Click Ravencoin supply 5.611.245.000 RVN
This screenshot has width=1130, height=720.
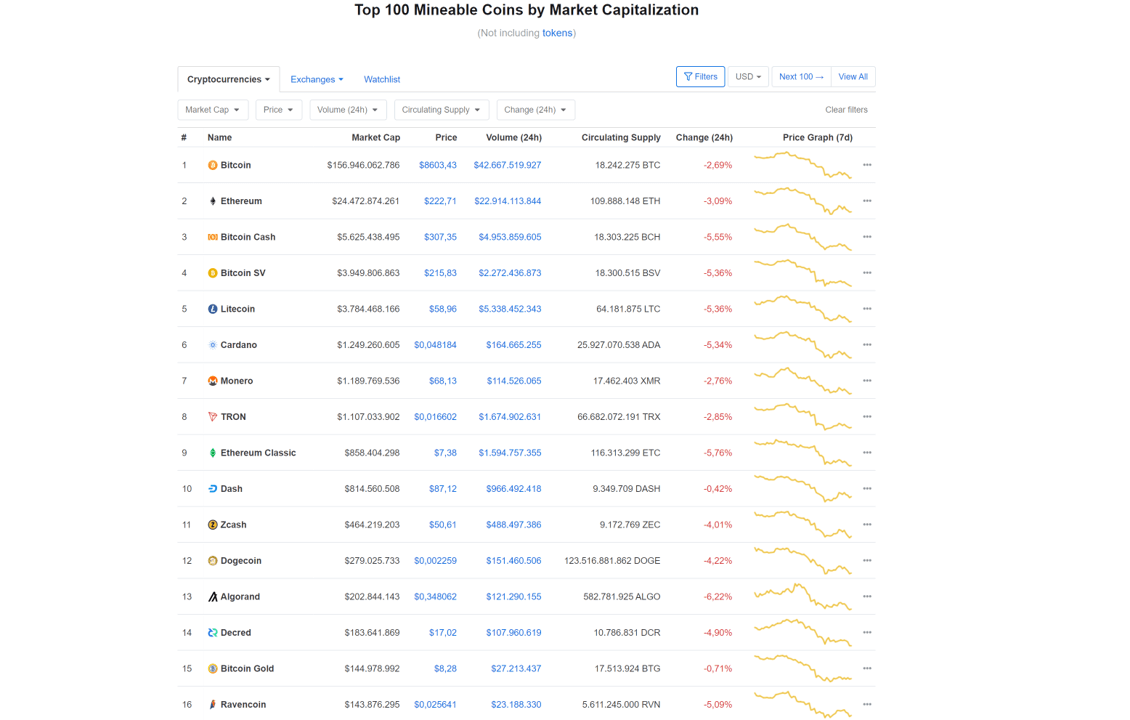621,705
